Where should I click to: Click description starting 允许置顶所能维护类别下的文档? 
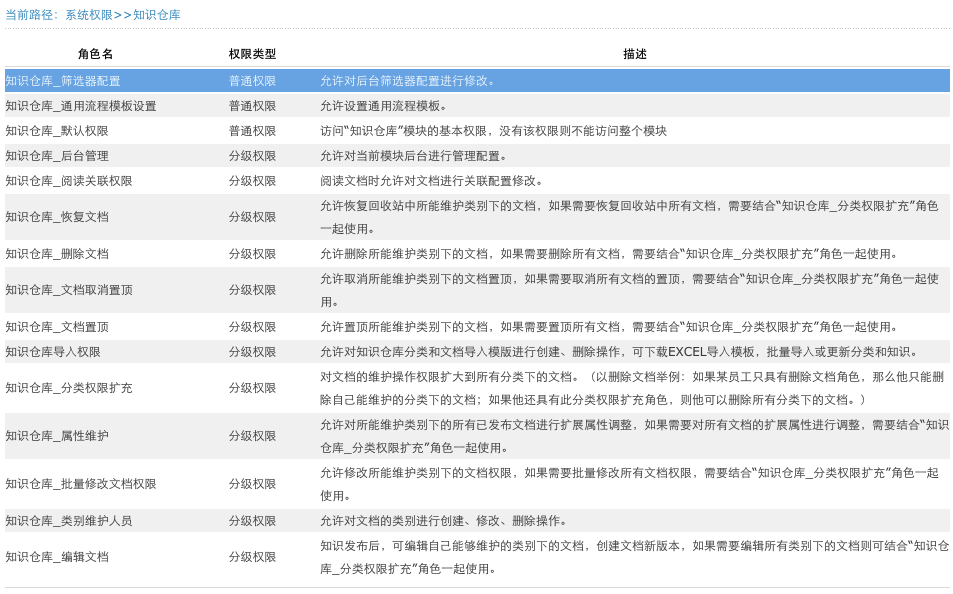click(610, 326)
